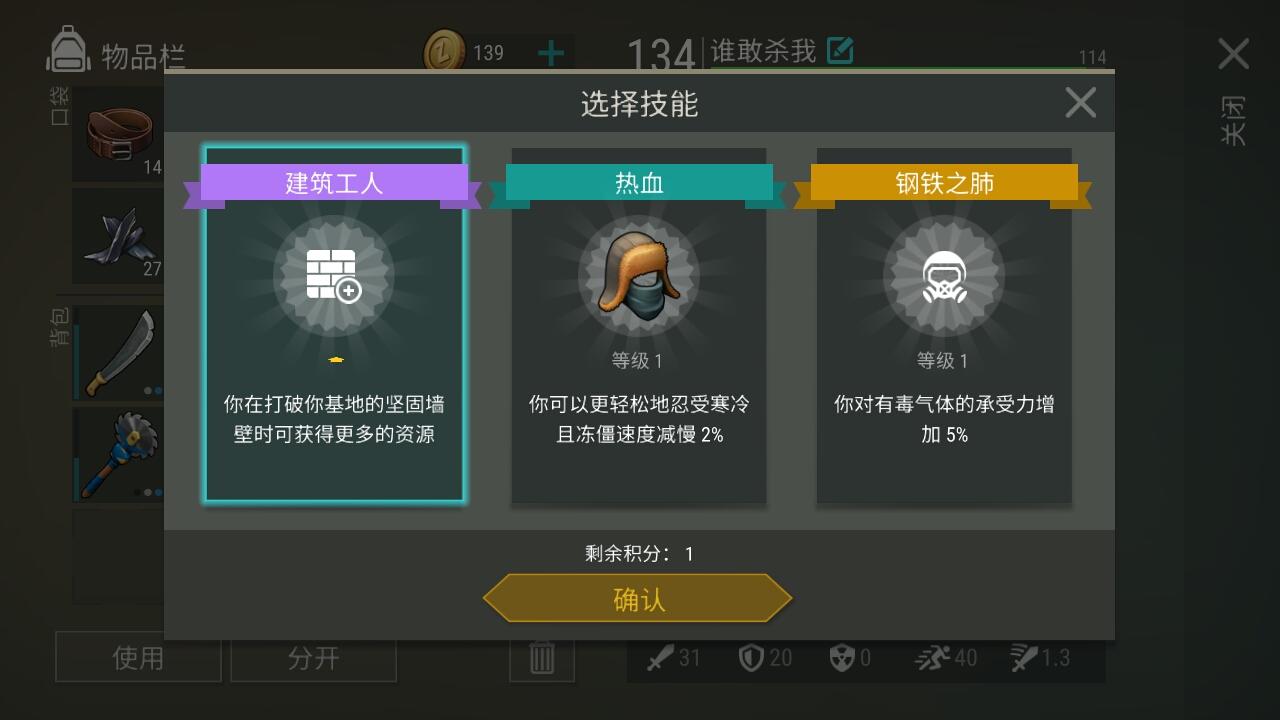Select the machete in the backpack
Image resolution: width=1280 pixels, height=720 pixels.
coord(118,352)
